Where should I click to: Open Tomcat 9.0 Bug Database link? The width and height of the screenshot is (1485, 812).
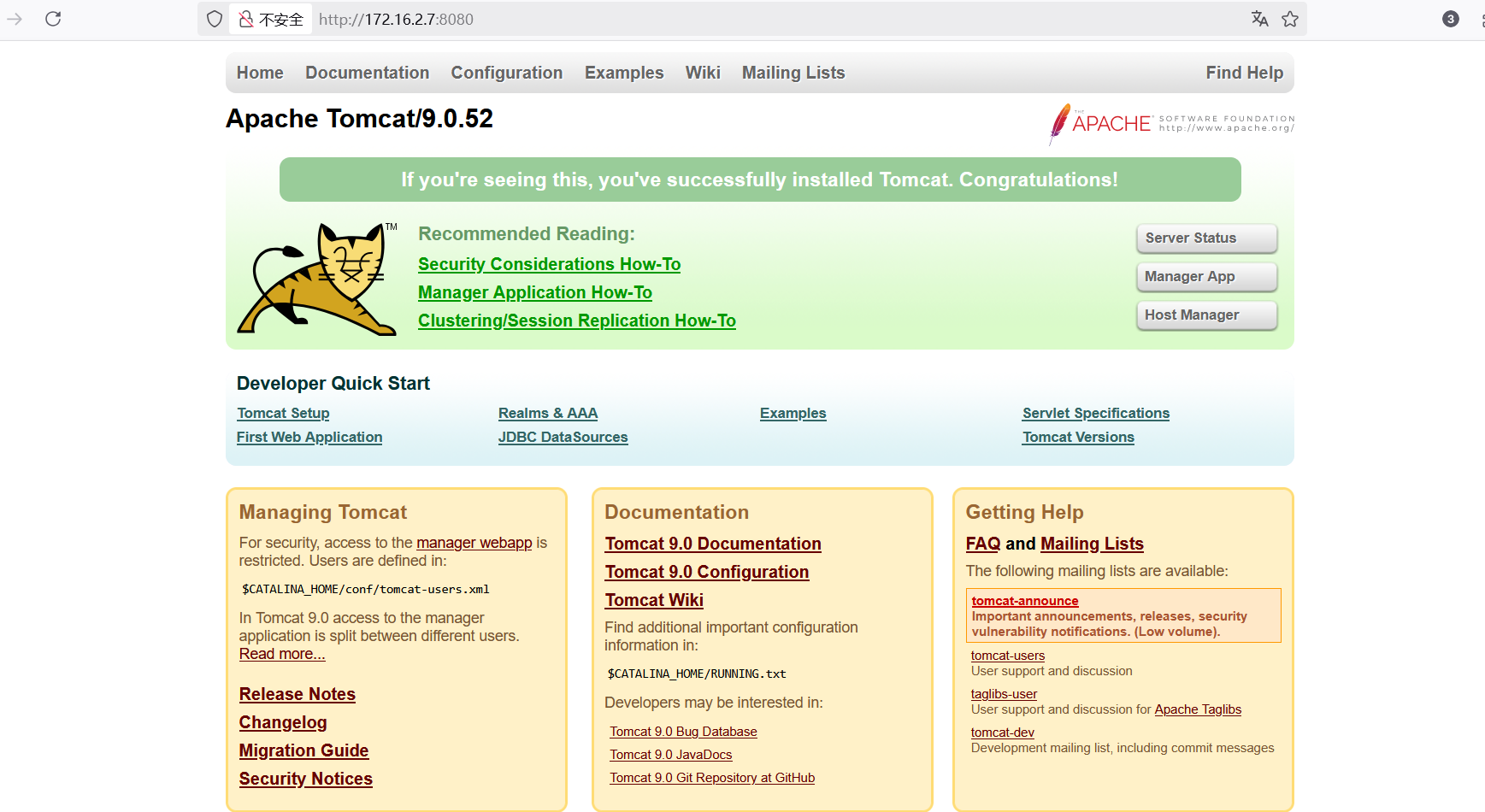683,732
